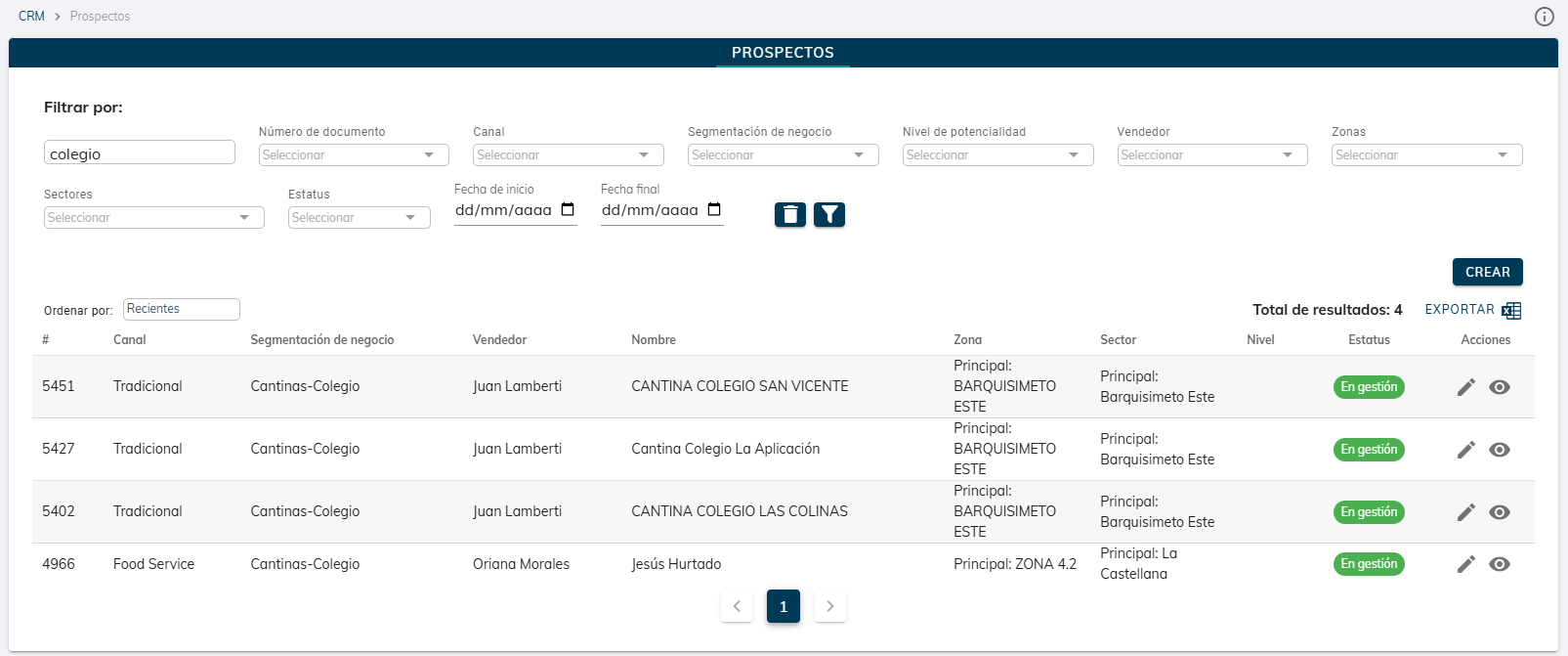Click the EXPORTAR link
The image size is (1568, 656).
(x=1459, y=309)
